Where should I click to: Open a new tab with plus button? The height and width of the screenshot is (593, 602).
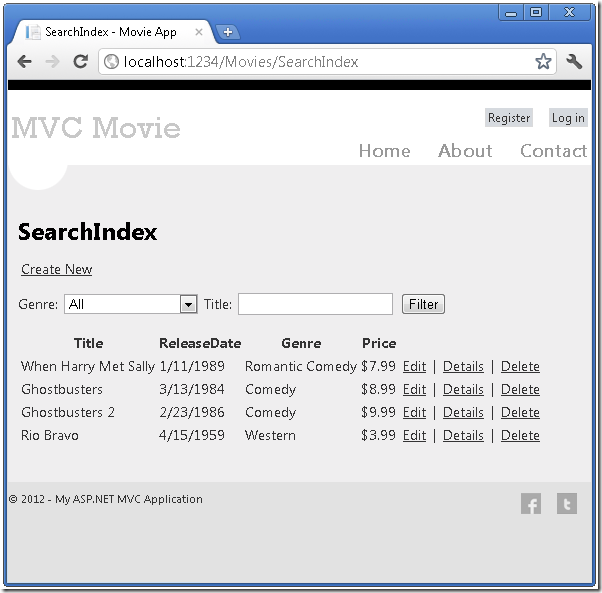point(227,32)
